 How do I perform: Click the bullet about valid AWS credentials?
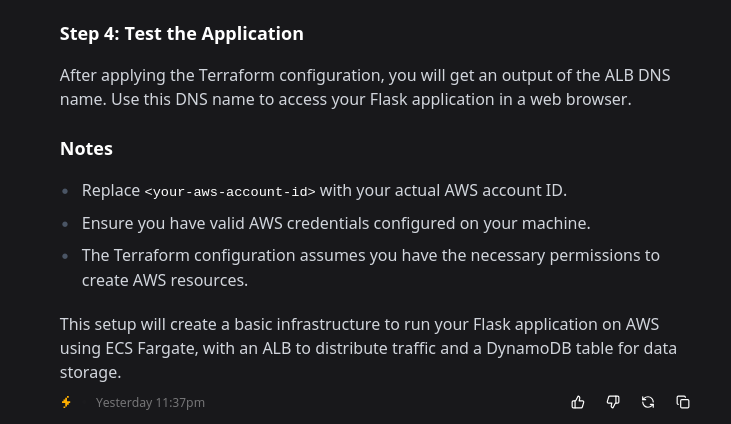(336, 223)
